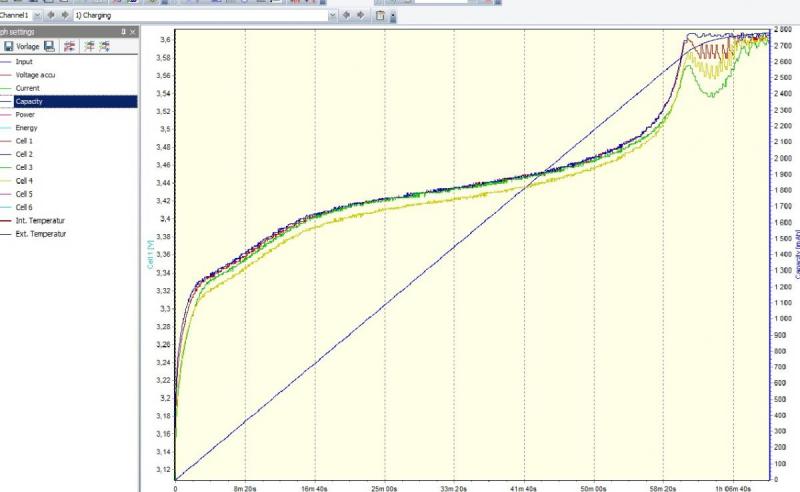The height and width of the screenshot is (492, 800).
Task: Click the Ext. Temperatur line color swatch
Action: point(6,233)
